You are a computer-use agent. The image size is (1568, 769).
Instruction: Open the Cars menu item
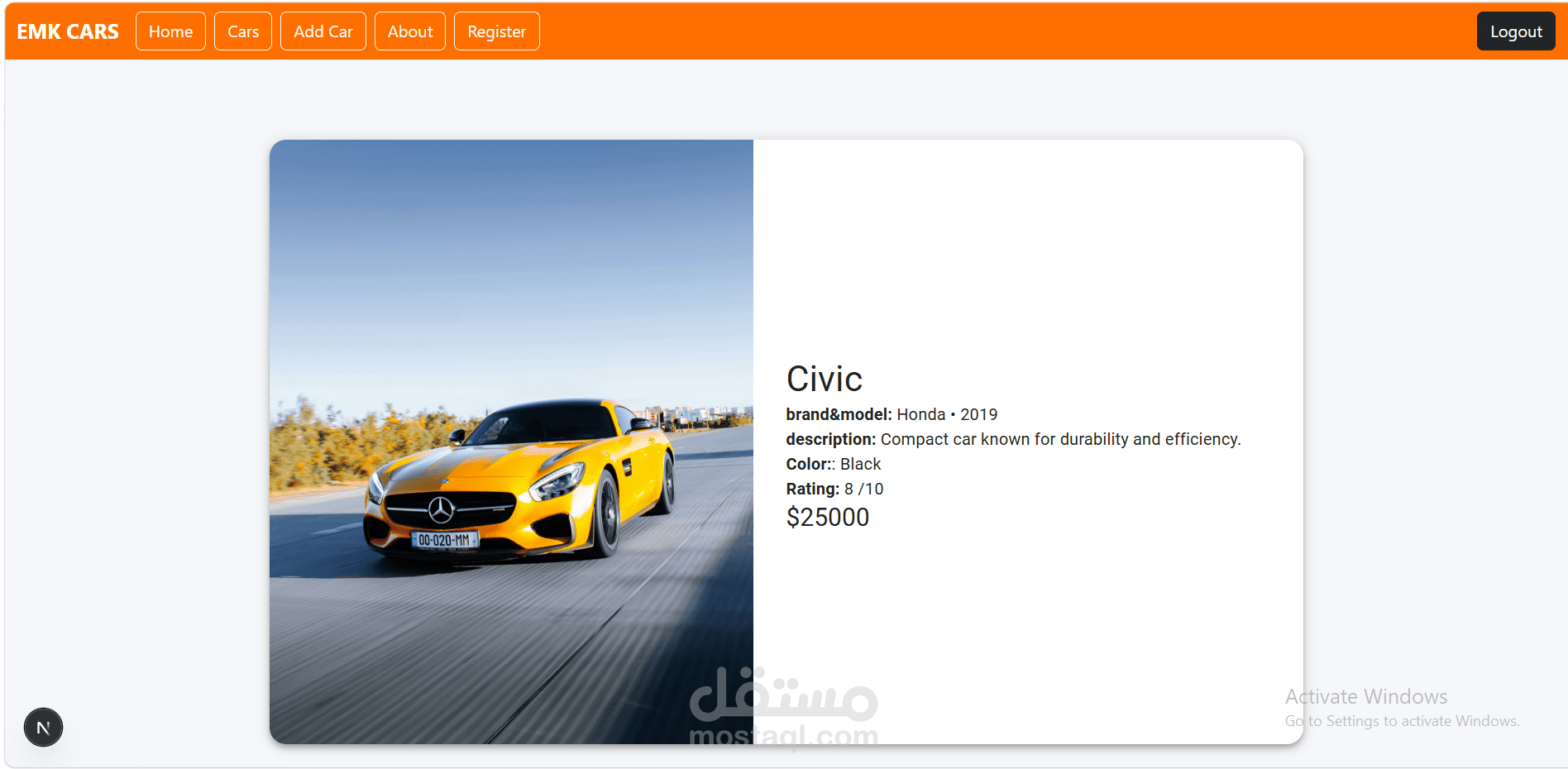click(243, 31)
